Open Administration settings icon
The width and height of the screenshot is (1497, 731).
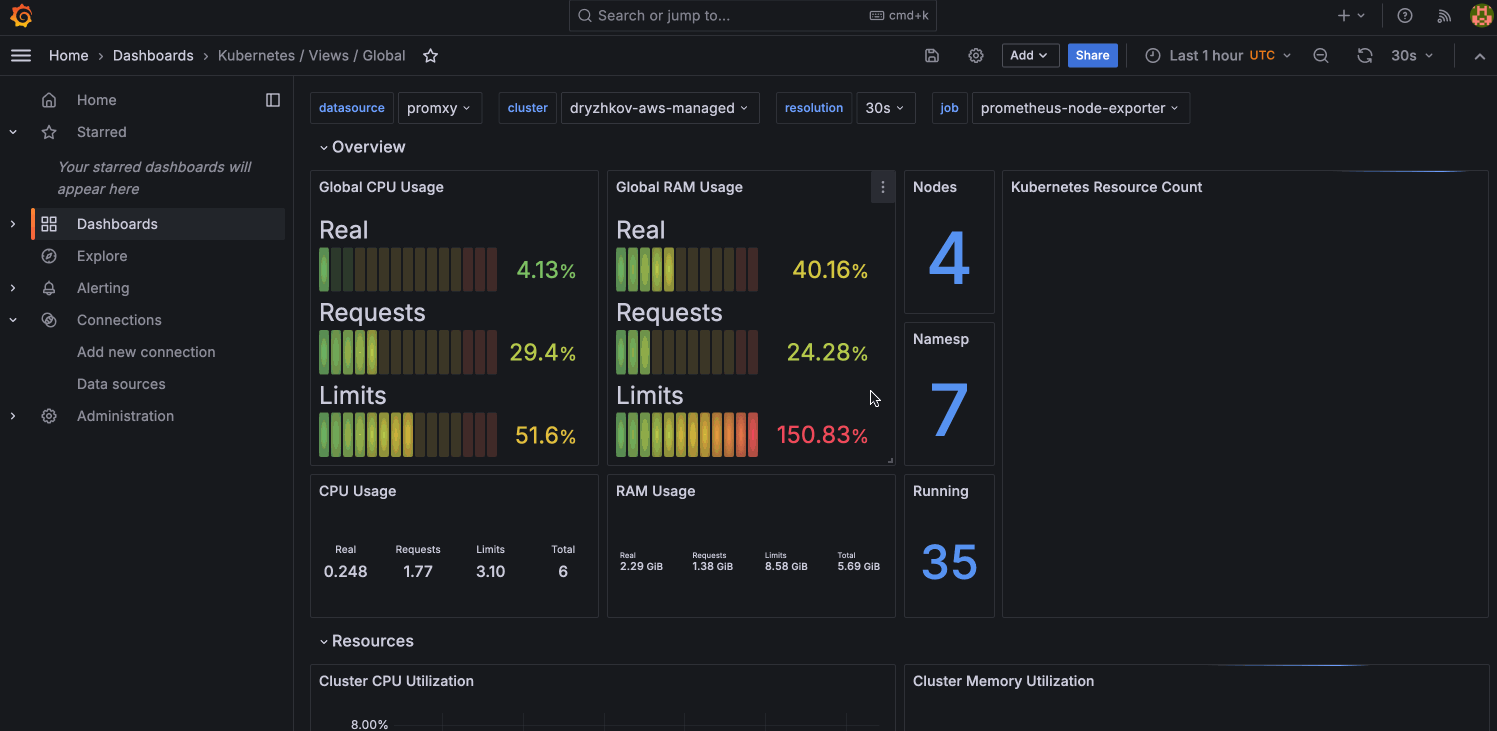coord(48,416)
